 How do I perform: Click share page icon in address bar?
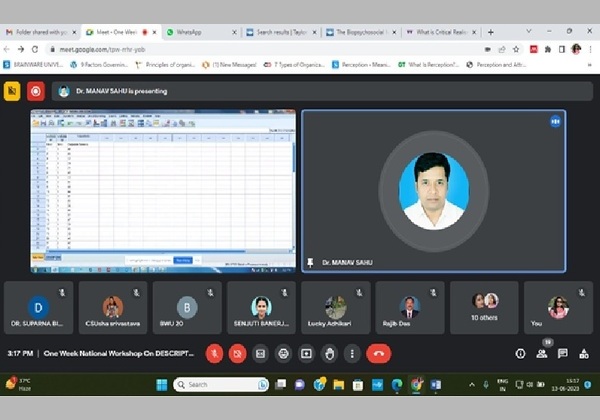[502, 49]
